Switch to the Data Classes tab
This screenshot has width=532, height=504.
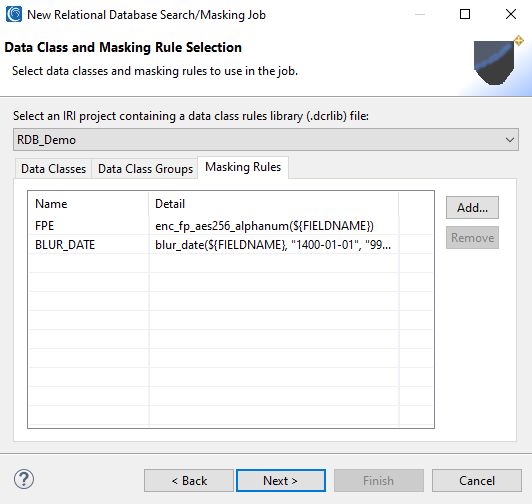click(53, 169)
